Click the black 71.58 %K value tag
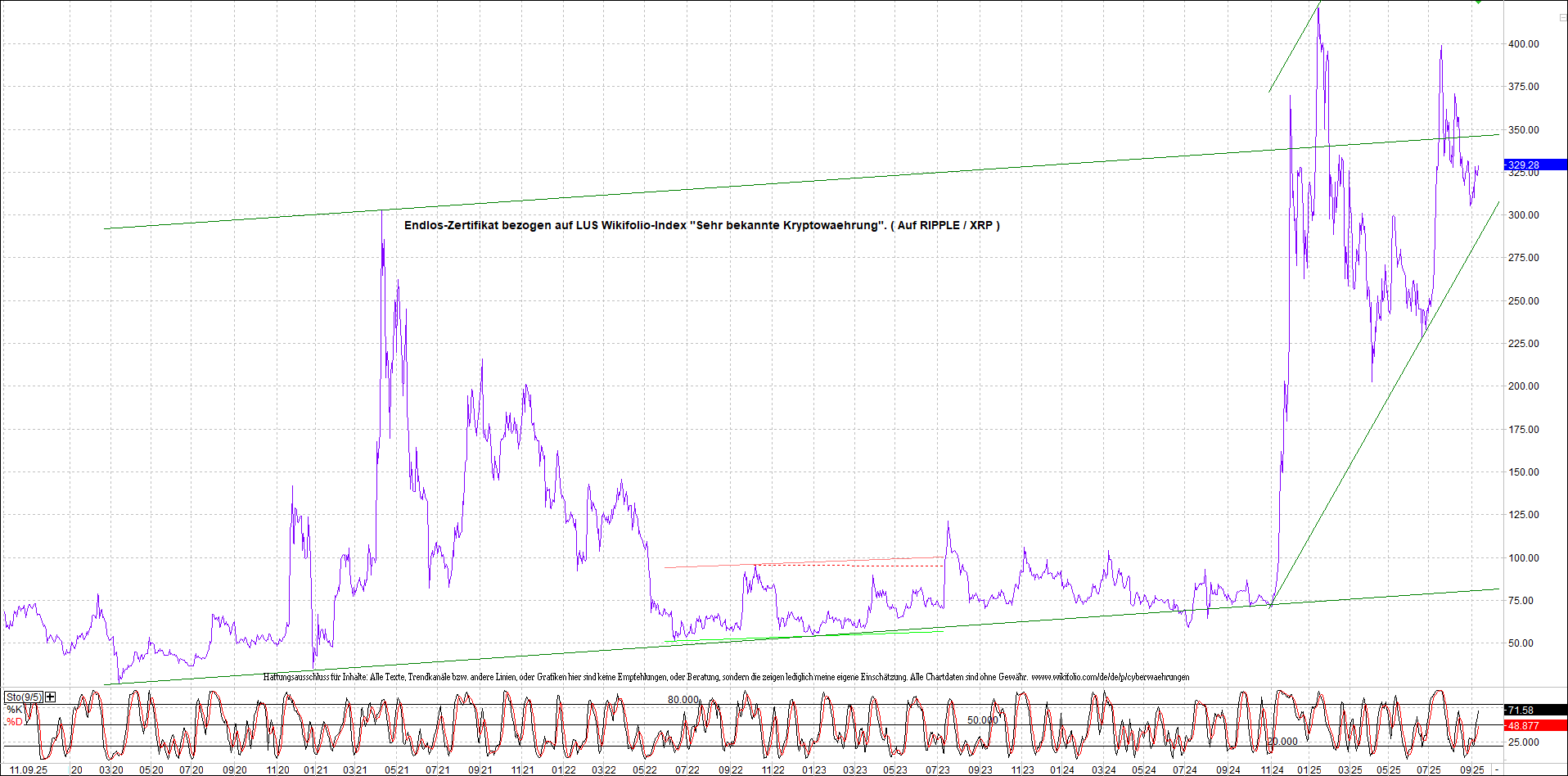Screen dimensions: 1568x776 click(x=1534, y=710)
